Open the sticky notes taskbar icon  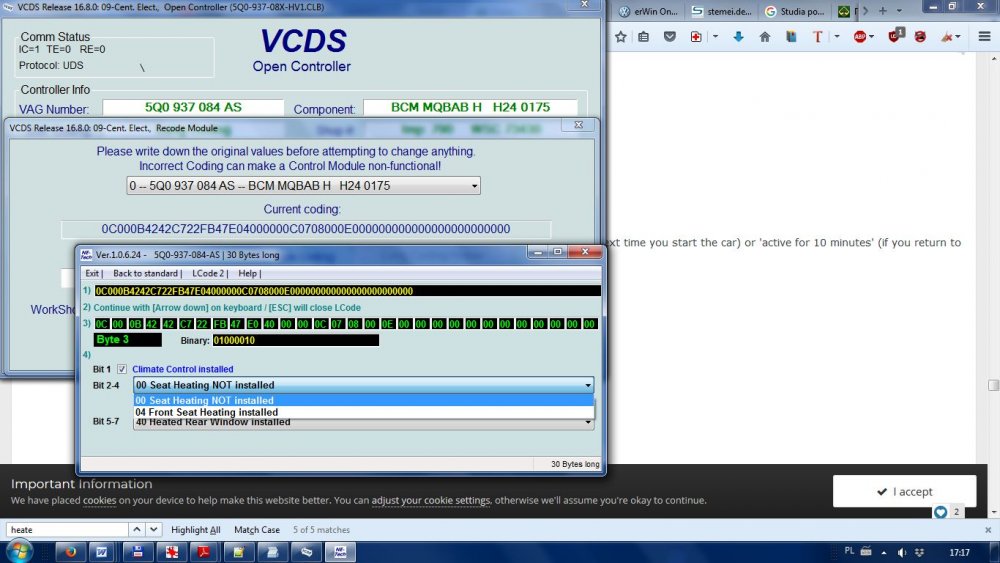pyautogui.click(x=239, y=552)
